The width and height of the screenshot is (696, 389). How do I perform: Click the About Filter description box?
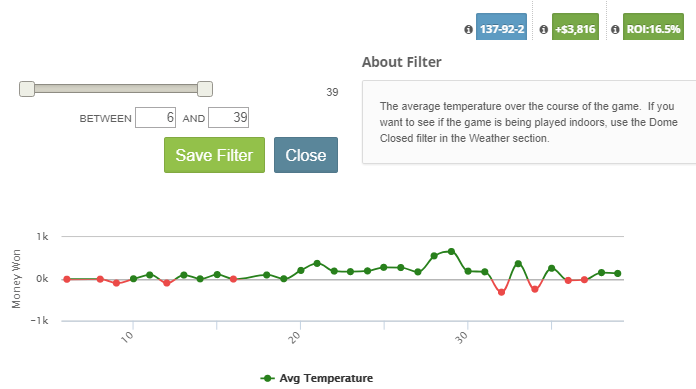[529, 122]
